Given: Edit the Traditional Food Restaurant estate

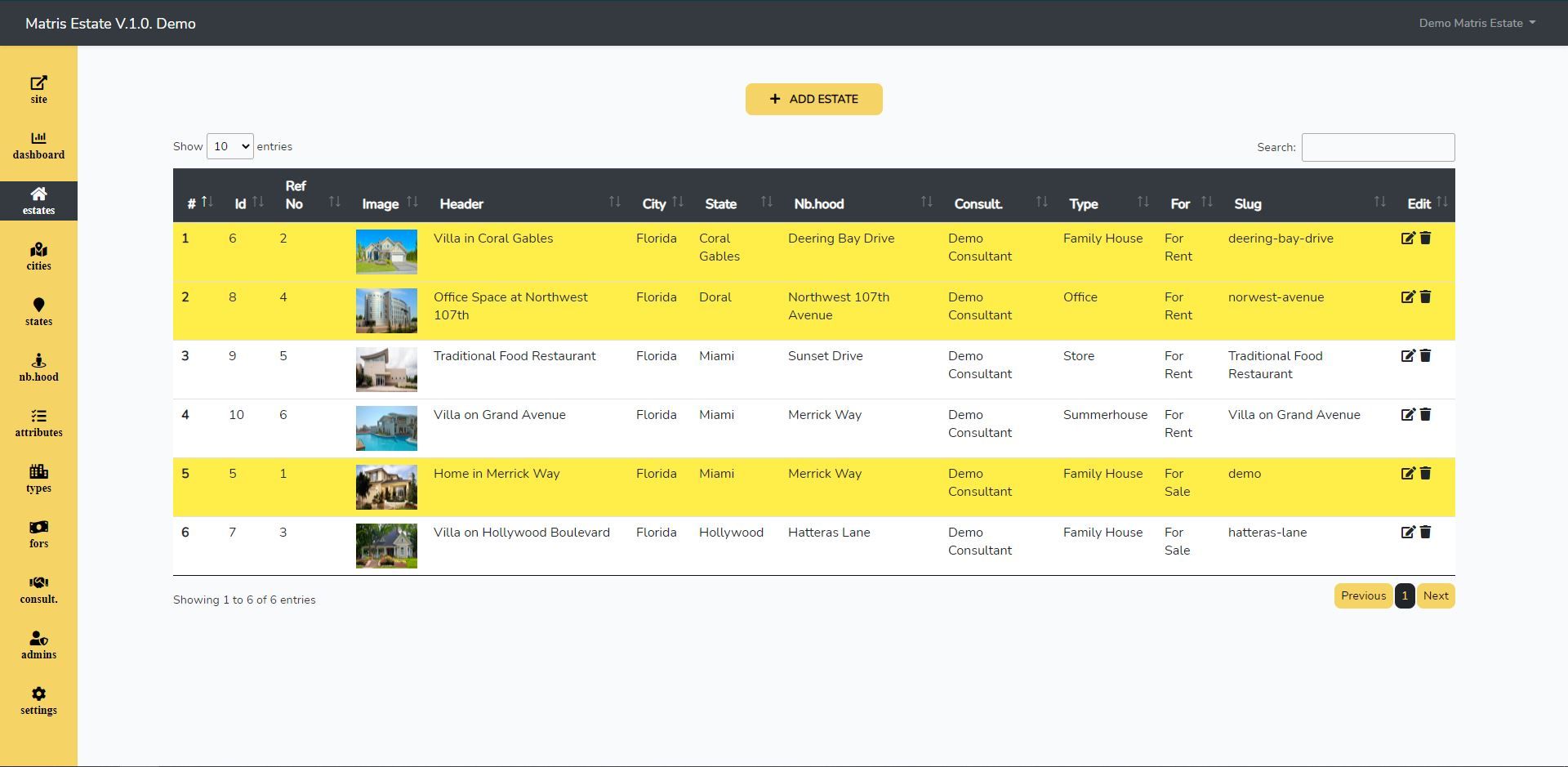Looking at the screenshot, I should pos(1408,355).
